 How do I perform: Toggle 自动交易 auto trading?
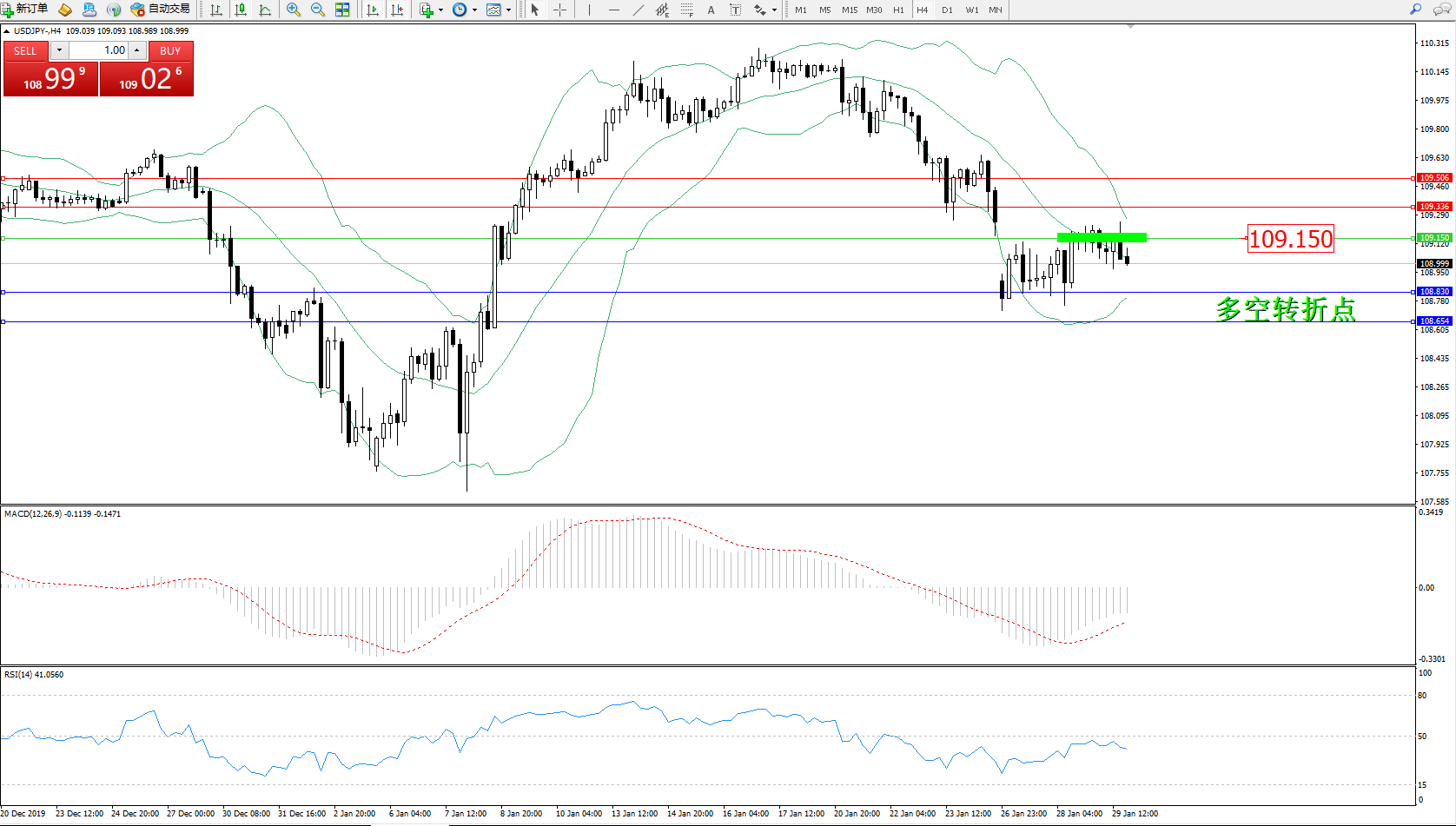(161, 10)
